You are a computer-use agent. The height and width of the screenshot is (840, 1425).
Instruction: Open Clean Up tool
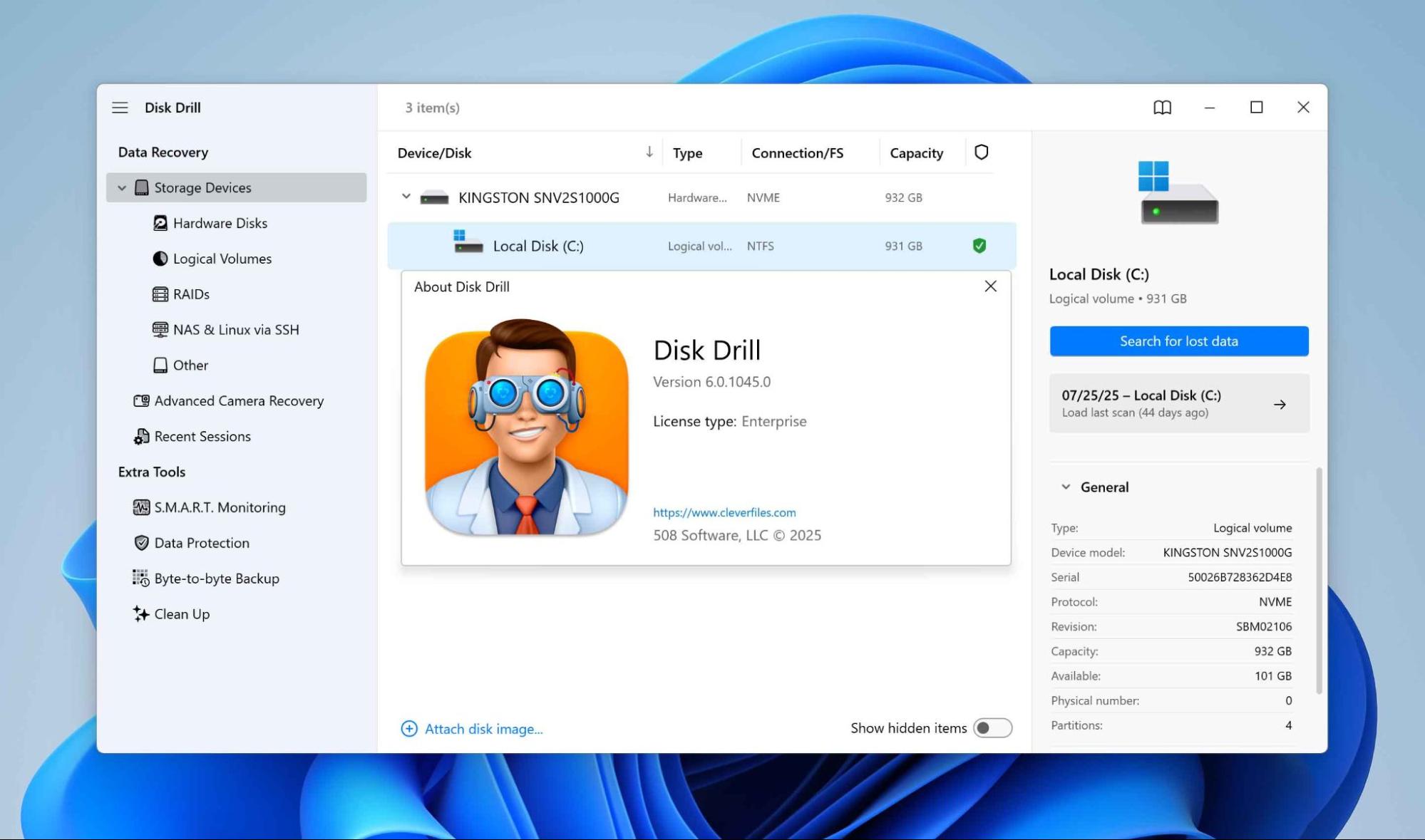181,614
